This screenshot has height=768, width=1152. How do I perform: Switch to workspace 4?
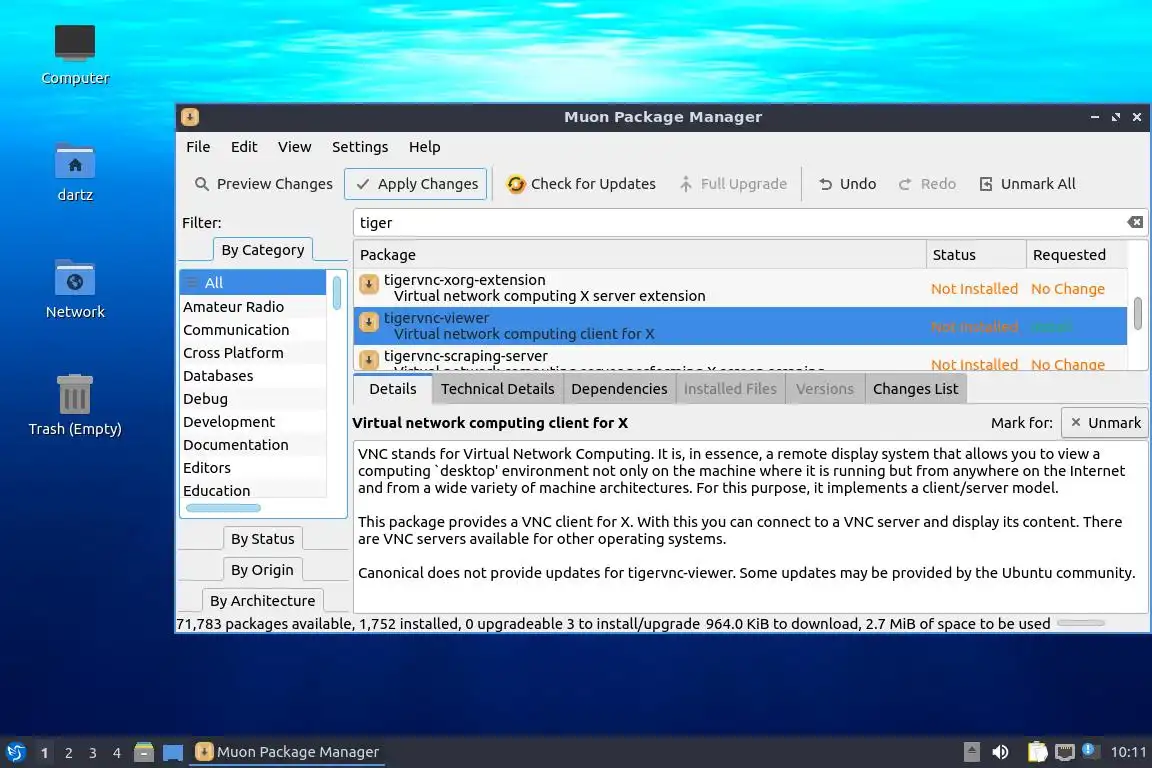117,753
